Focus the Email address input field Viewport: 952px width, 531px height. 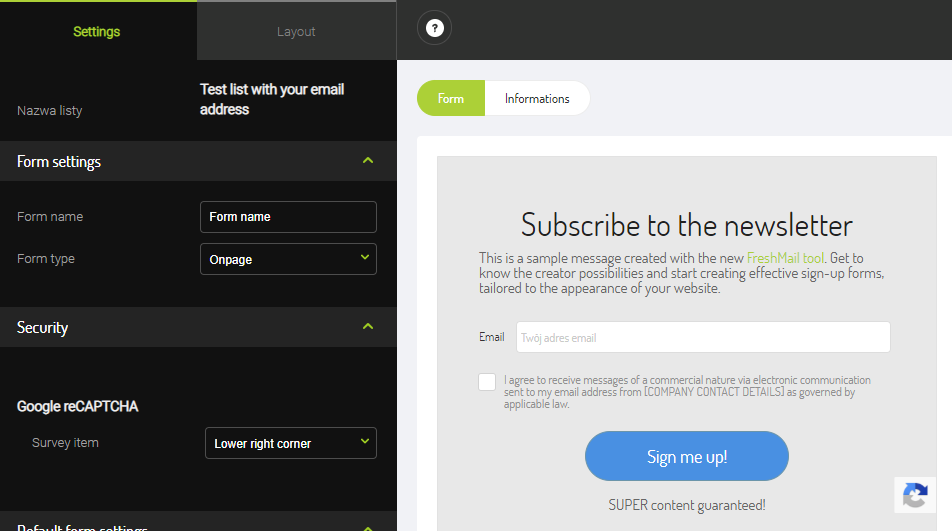point(702,338)
